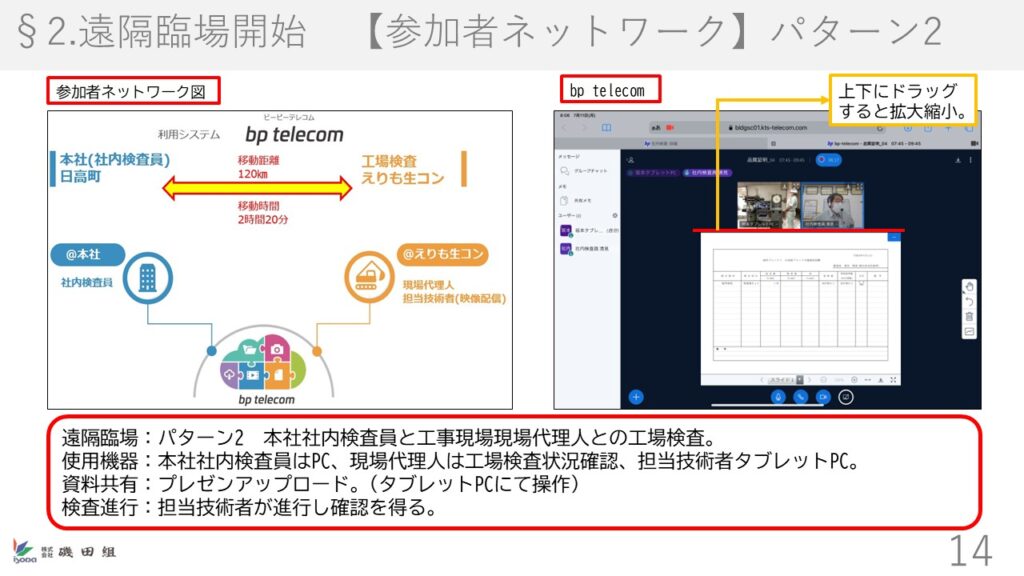Viewport: 1024px width, 576px height.
Task: Open グループチャット in the sidebar
Action: tap(589, 171)
